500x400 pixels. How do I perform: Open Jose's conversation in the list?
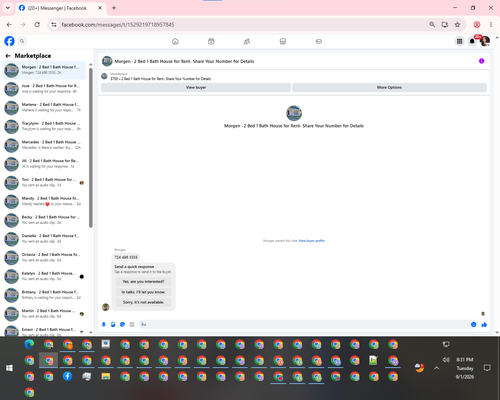44,89
